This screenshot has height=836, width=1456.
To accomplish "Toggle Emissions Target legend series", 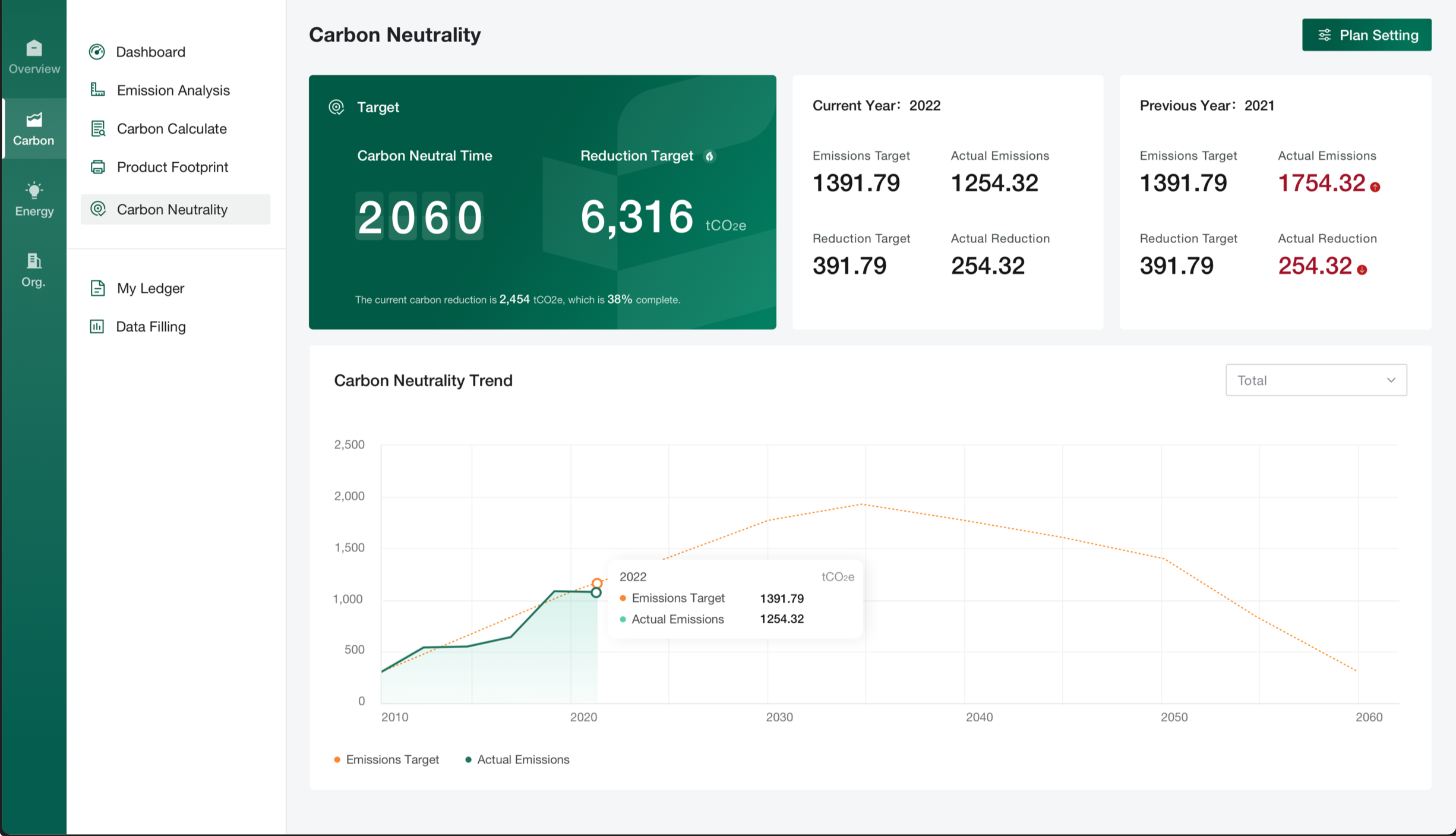I will (x=386, y=759).
